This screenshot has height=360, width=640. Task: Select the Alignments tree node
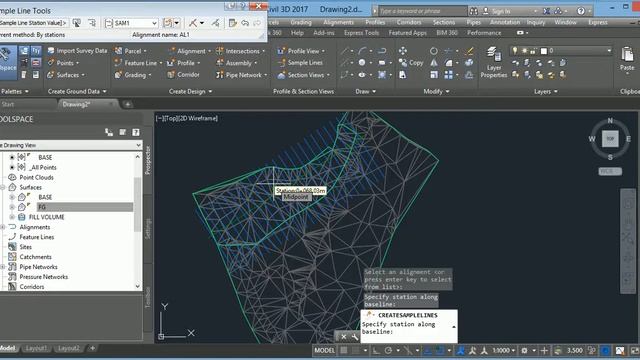coord(35,227)
